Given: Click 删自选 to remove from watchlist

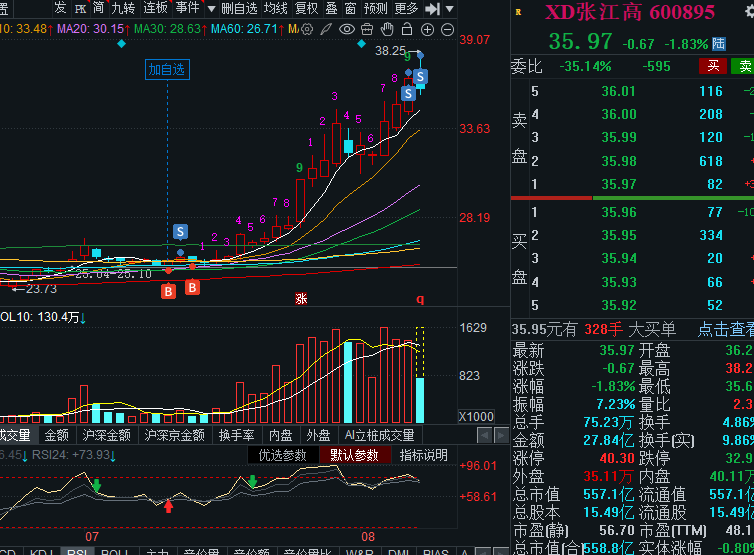Looking at the screenshot, I should [239, 8].
